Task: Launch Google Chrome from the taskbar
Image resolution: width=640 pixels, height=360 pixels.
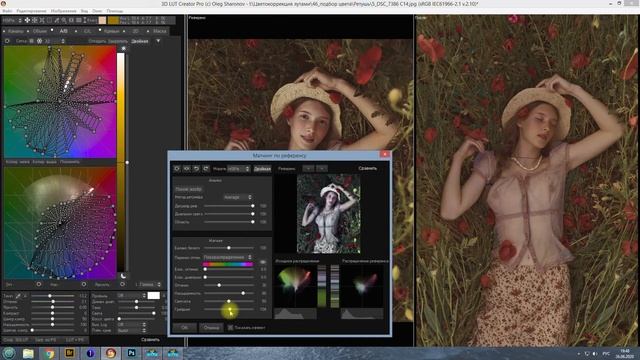Action: click(49, 353)
